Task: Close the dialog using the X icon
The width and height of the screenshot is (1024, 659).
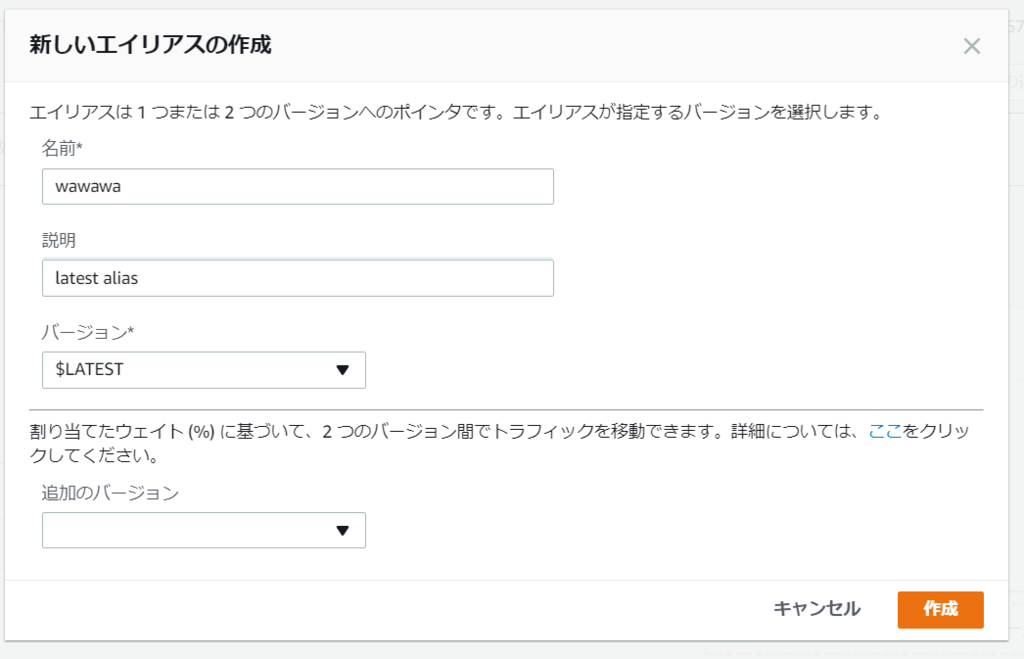Action: 971,45
